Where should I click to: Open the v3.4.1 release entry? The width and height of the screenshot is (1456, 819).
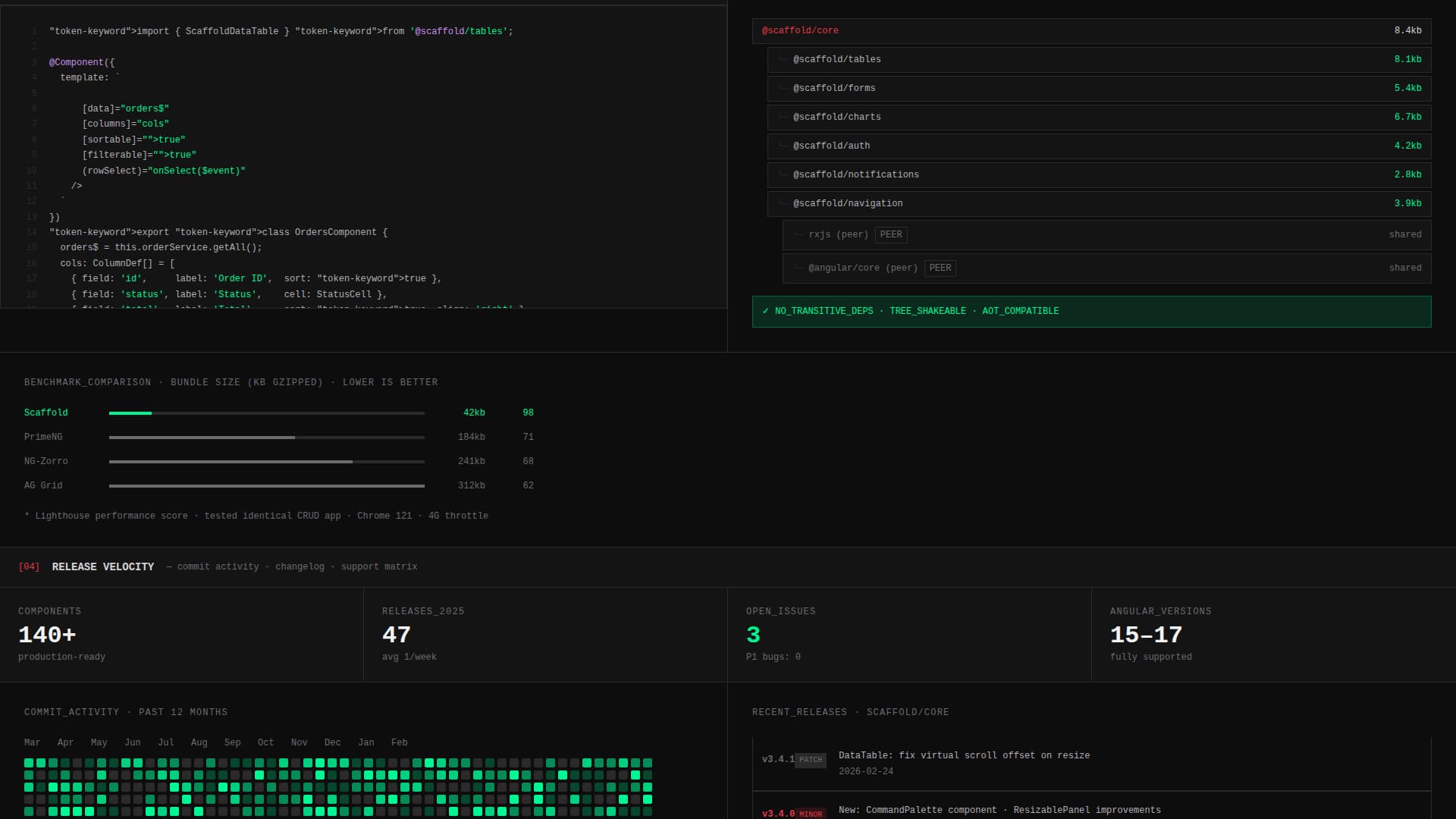1091,764
